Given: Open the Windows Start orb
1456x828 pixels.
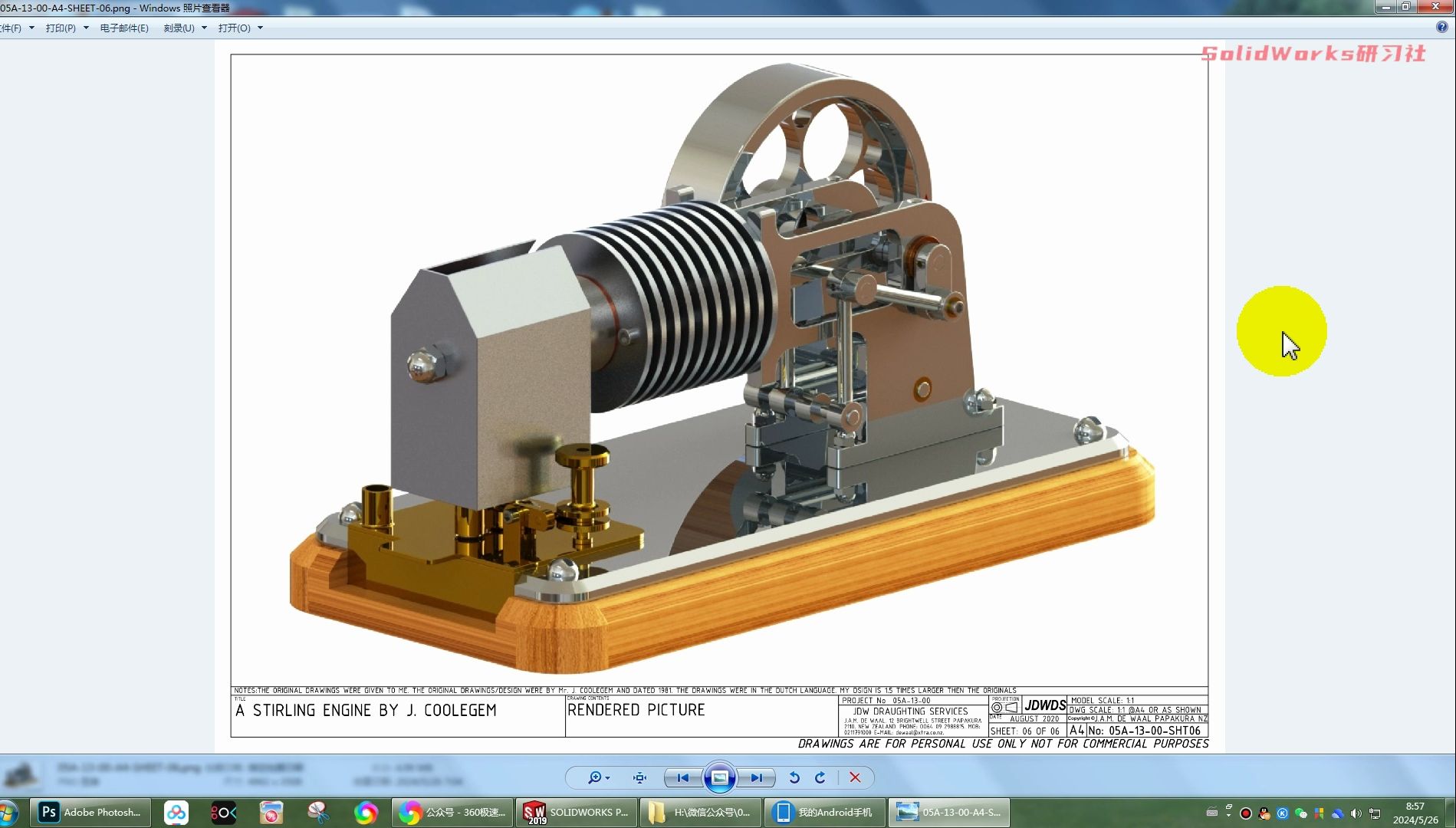Looking at the screenshot, I should point(8,813).
